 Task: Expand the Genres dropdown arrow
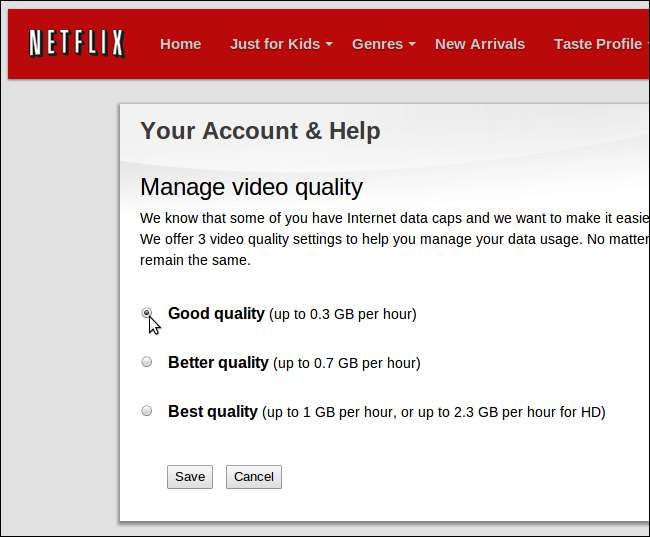pos(411,45)
